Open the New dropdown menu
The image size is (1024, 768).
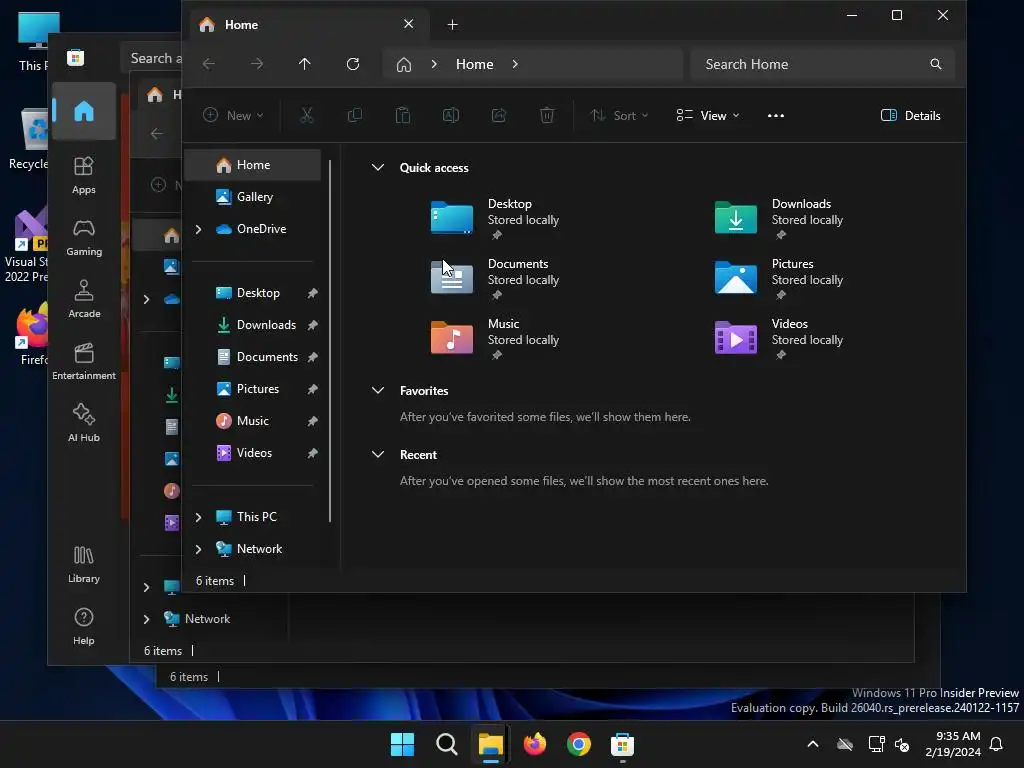pos(233,116)
